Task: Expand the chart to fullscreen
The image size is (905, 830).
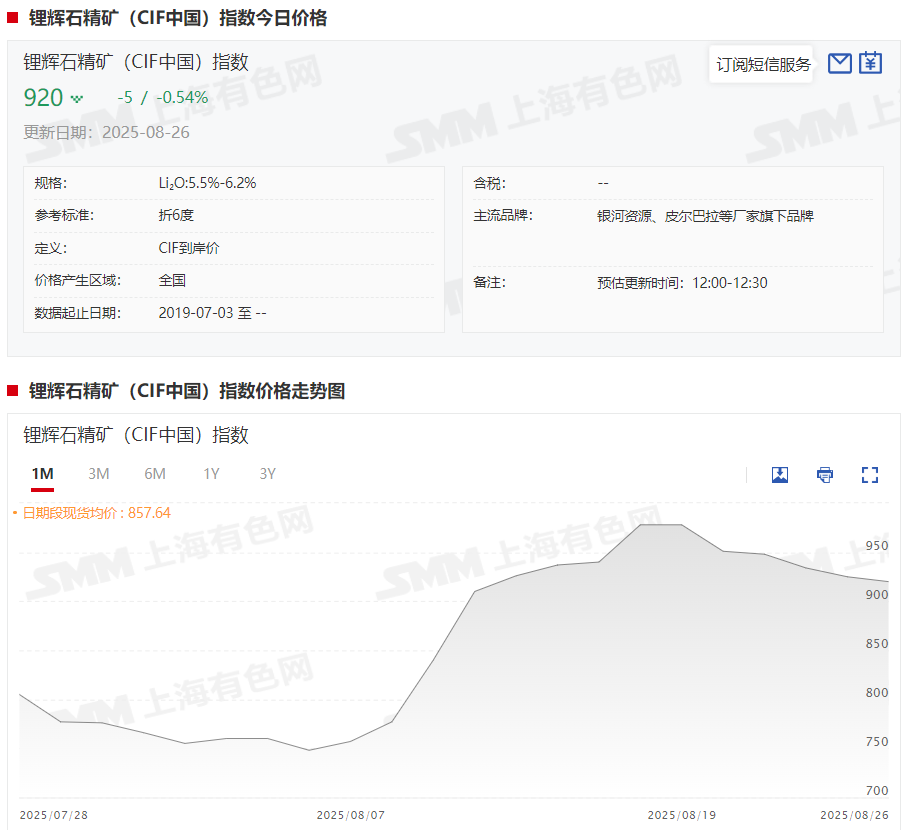Action: pyautogui.click(x=870, y=475)
